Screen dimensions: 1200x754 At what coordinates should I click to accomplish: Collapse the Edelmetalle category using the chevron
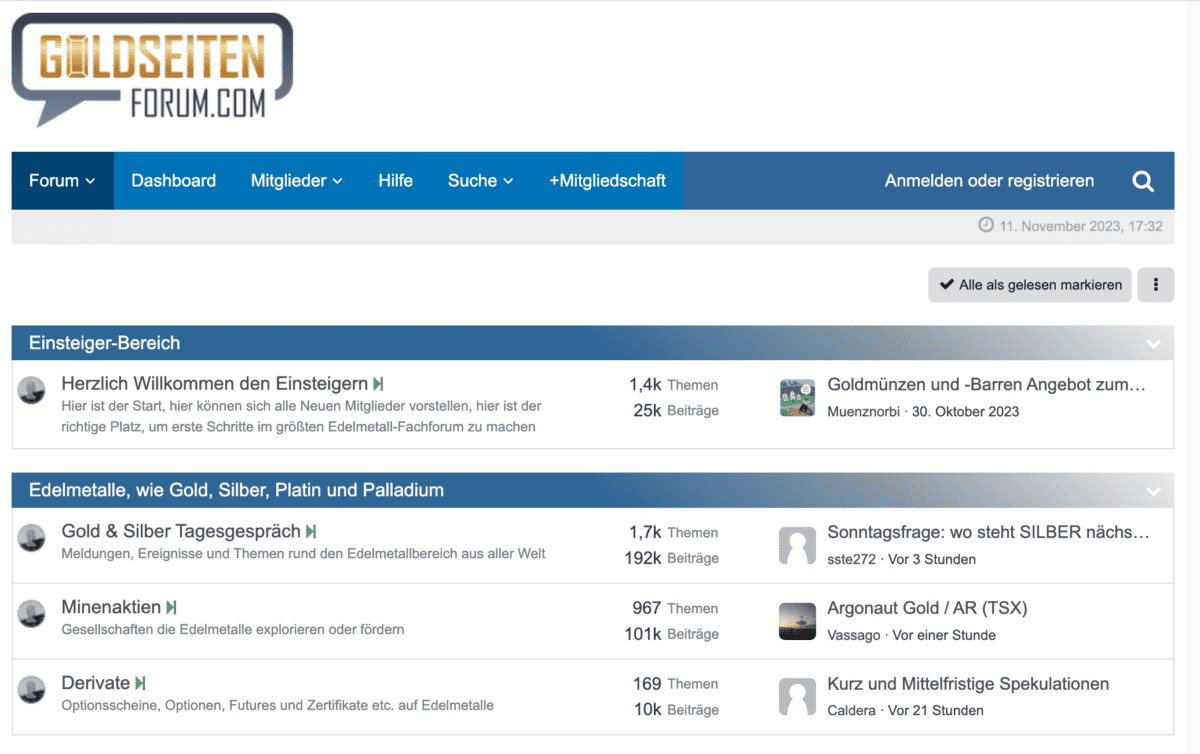tap(1152, 492)
